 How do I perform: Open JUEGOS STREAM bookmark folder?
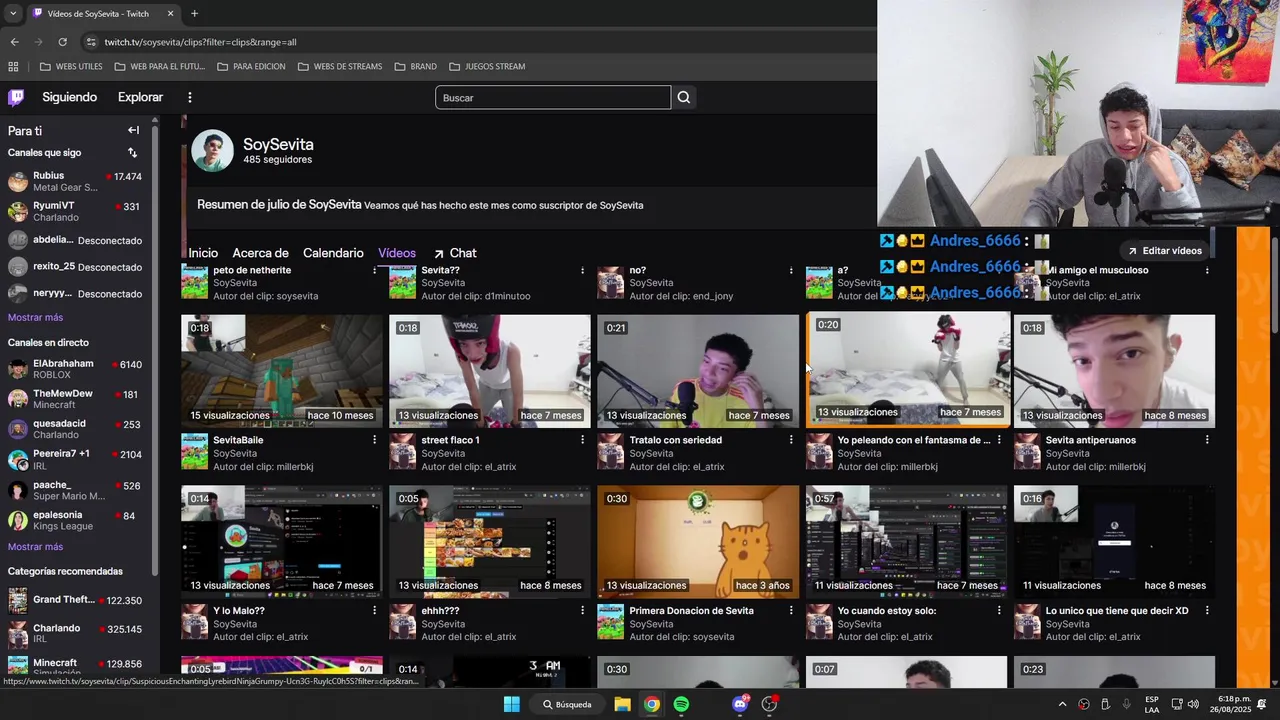click(x=487, y=67)
